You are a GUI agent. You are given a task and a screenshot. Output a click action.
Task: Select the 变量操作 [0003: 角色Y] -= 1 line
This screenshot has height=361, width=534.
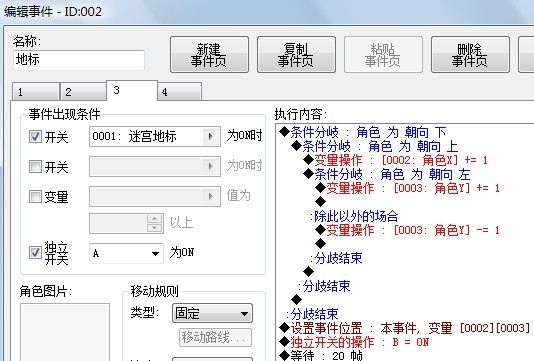point(407,231)
